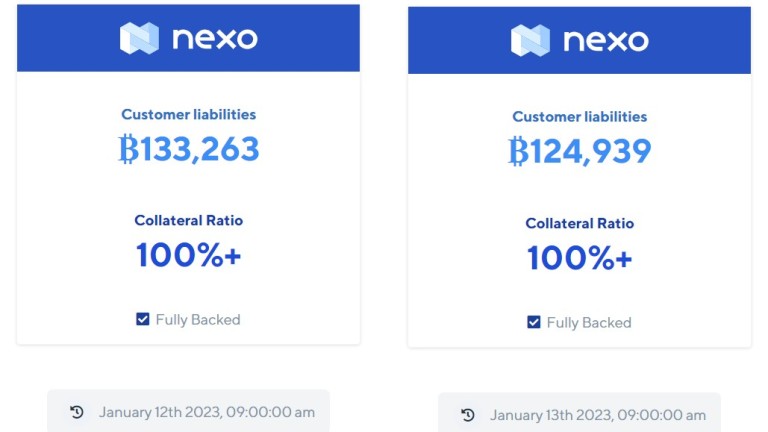
Task: Click Customer liabilities label above ₿124,939
Action: 579,117
